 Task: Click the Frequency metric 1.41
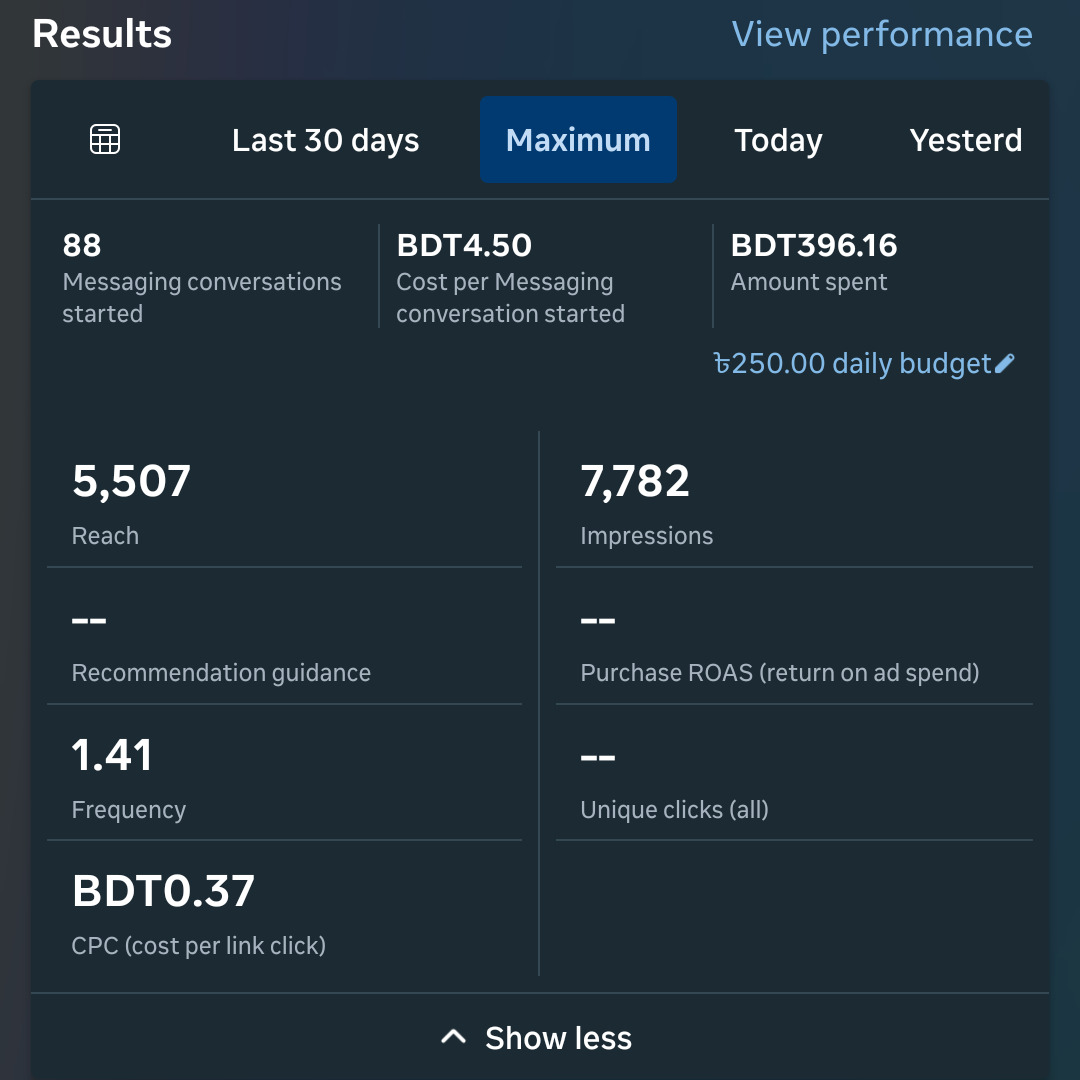[111, 757]
